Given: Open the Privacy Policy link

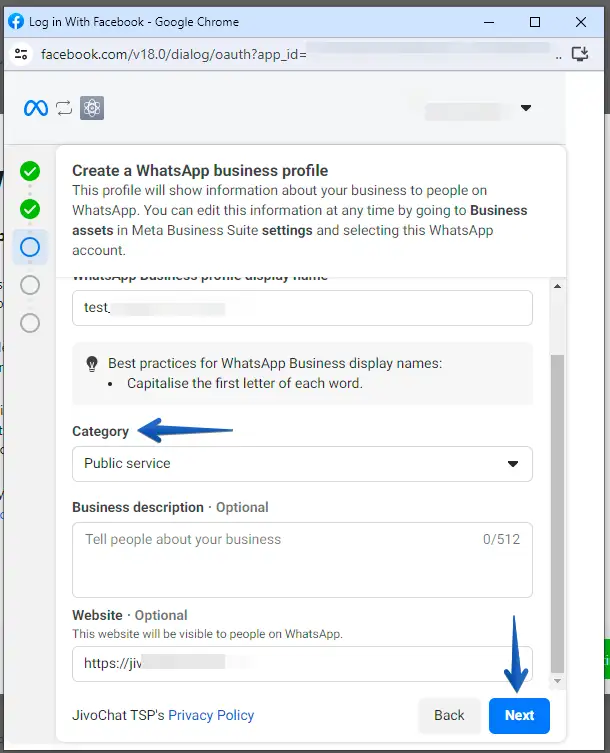Looking at the screenshot, I should (211, 715).
